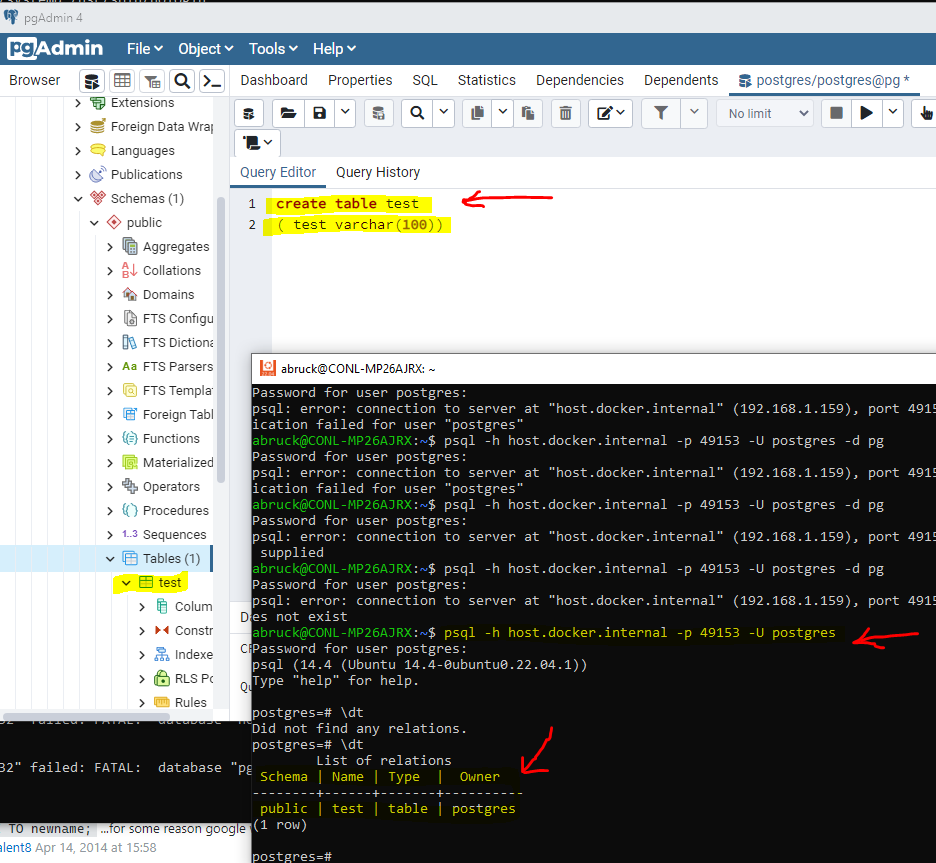Click the Stop query square button
This screenshot has height=863, width=936.
tap(836, 113)
